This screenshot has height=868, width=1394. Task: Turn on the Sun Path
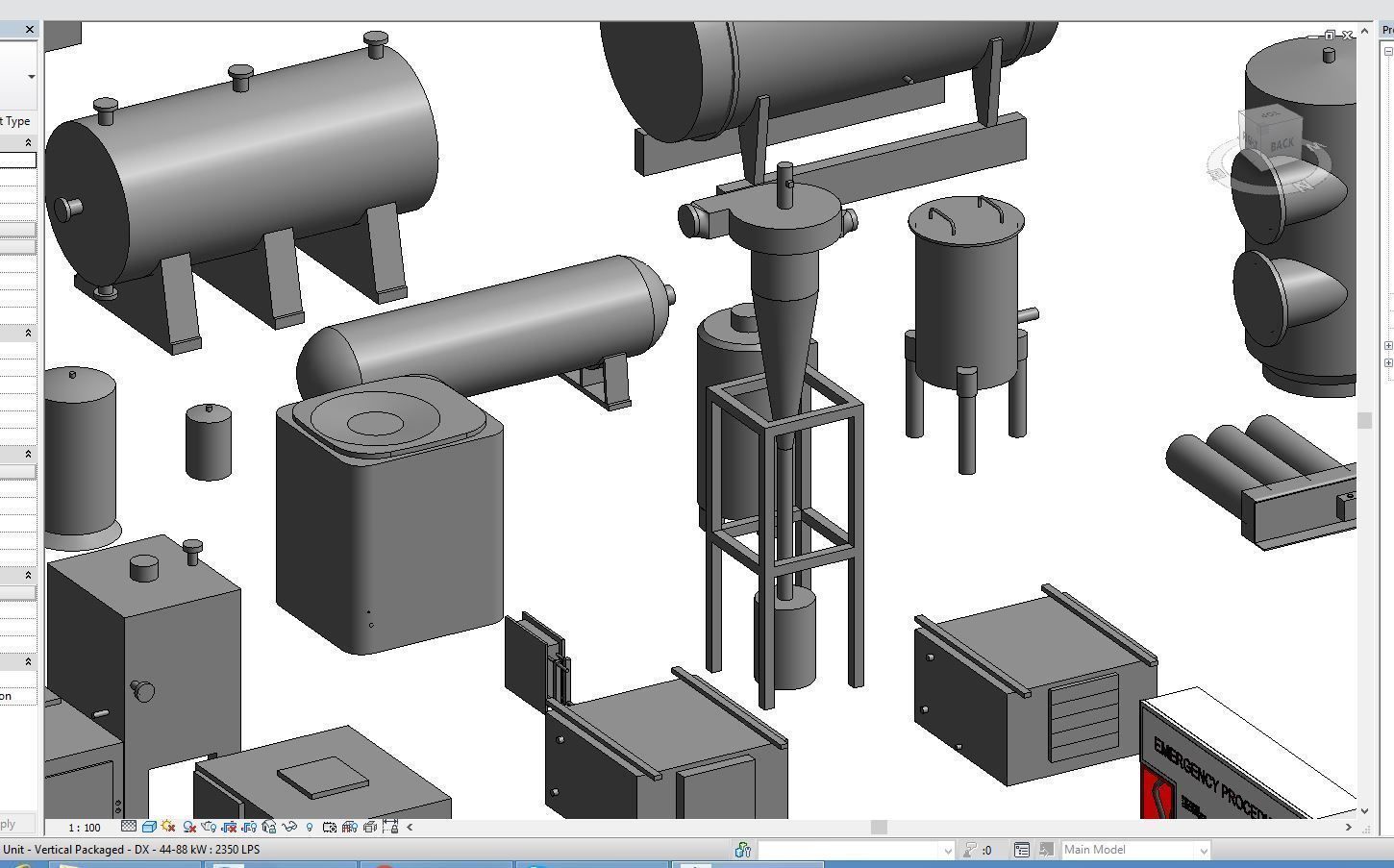168,827
